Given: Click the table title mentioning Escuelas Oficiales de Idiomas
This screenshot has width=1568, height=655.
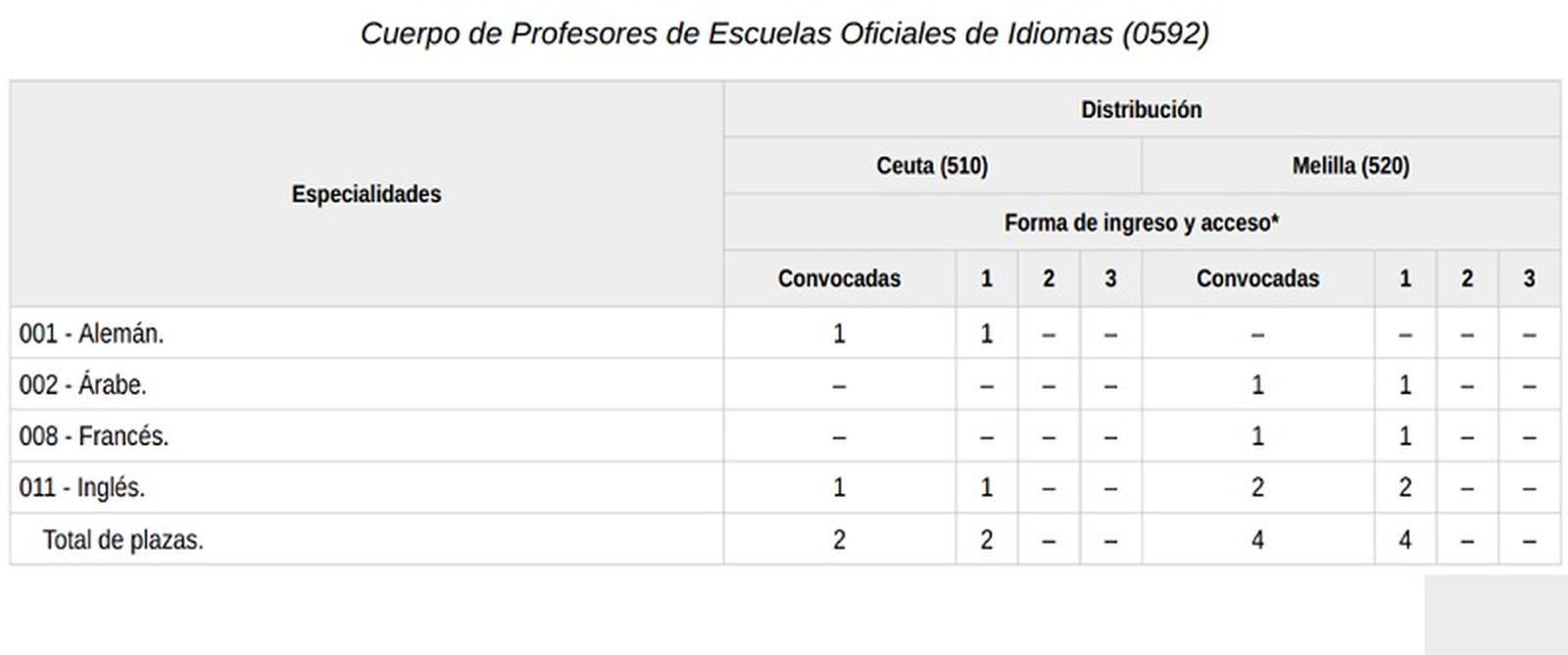Looking at the screenshot, I should tap(784, 33).
